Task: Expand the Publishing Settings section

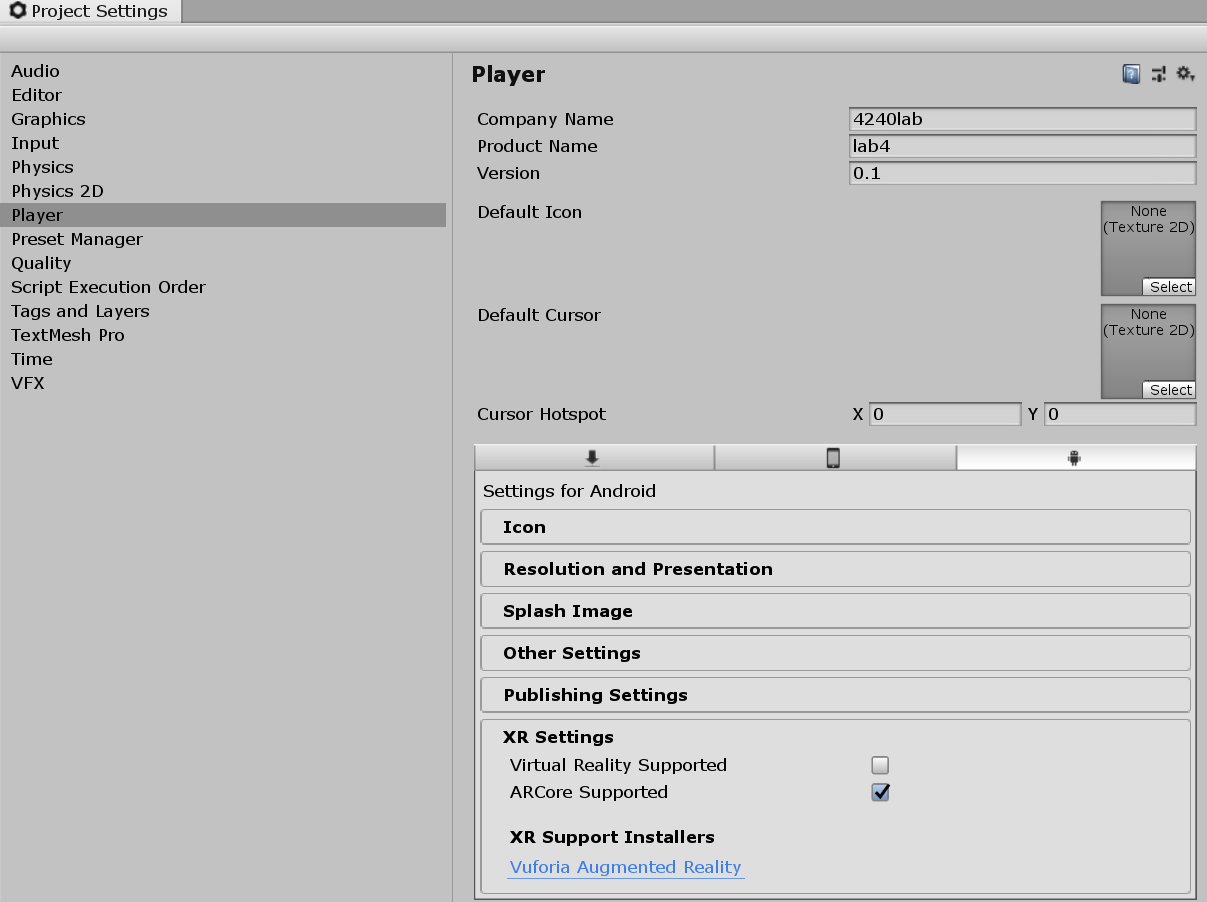Action: 835,694
